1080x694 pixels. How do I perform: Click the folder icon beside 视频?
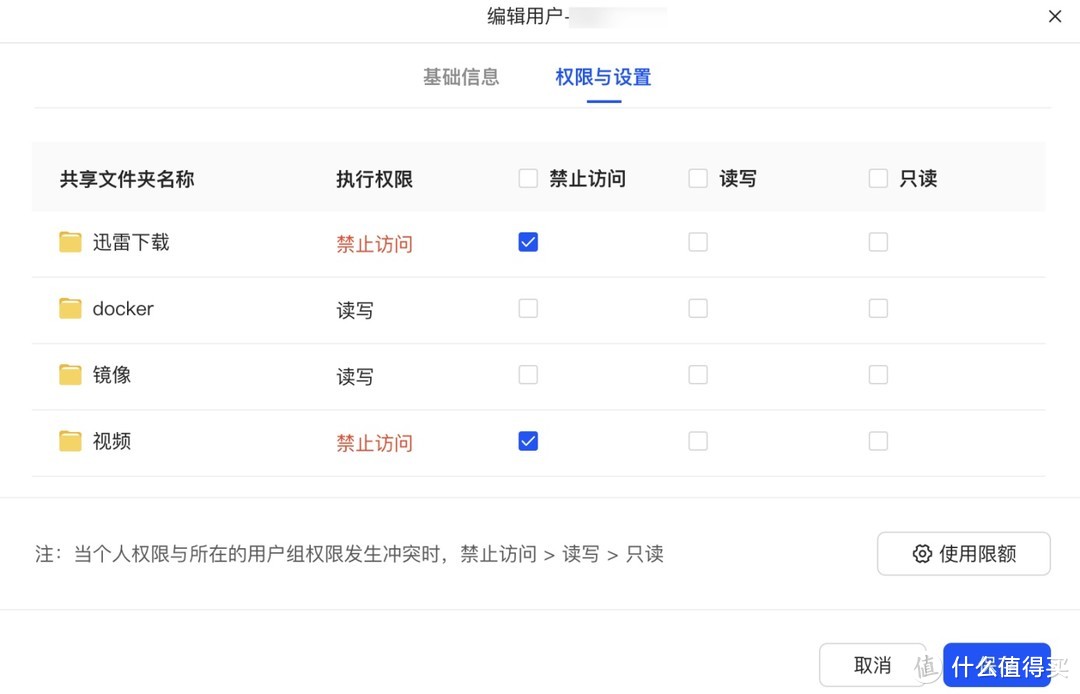(70, 440)
